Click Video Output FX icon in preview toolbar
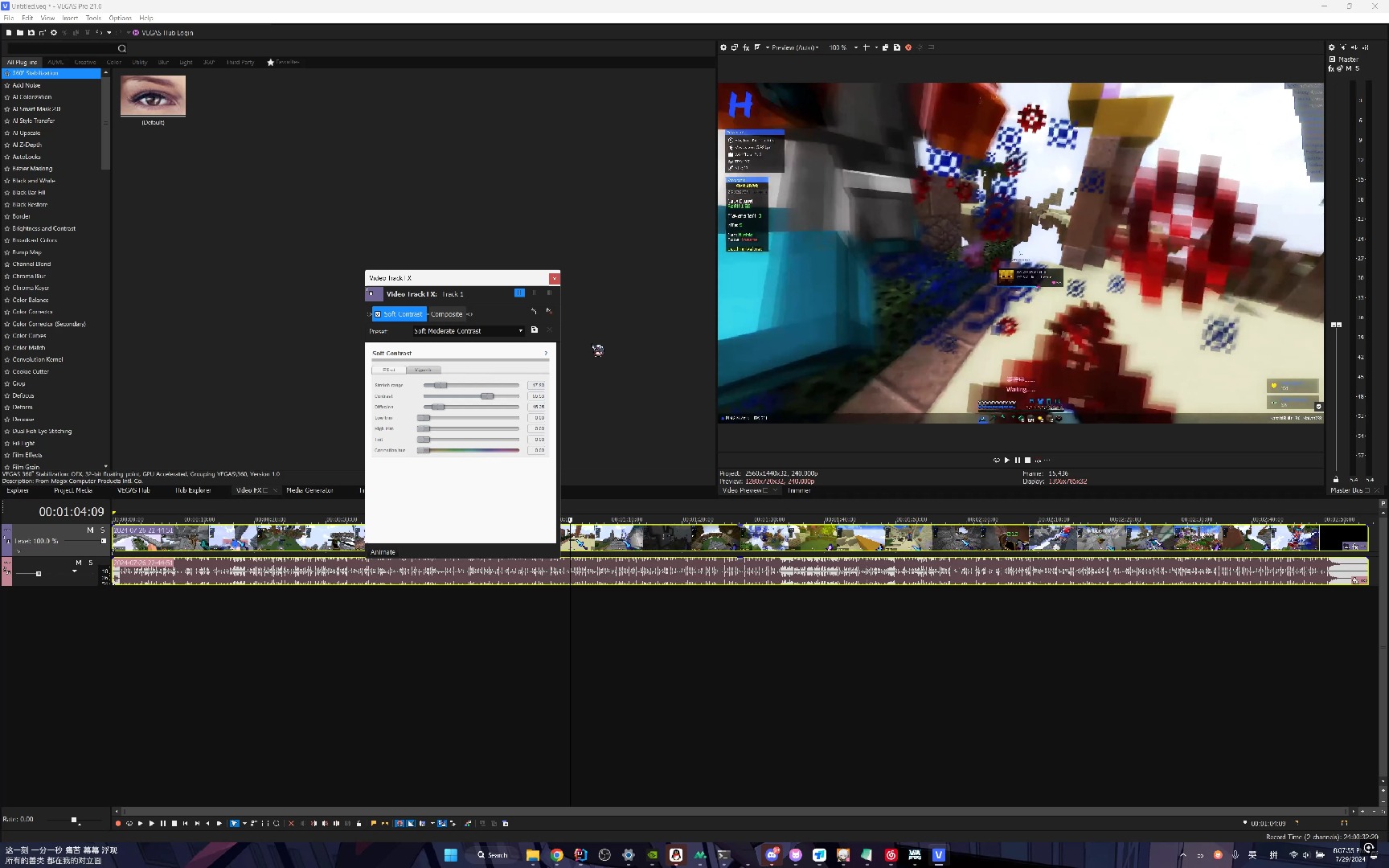The image size is (1389, 868). (x=746, y=47)
